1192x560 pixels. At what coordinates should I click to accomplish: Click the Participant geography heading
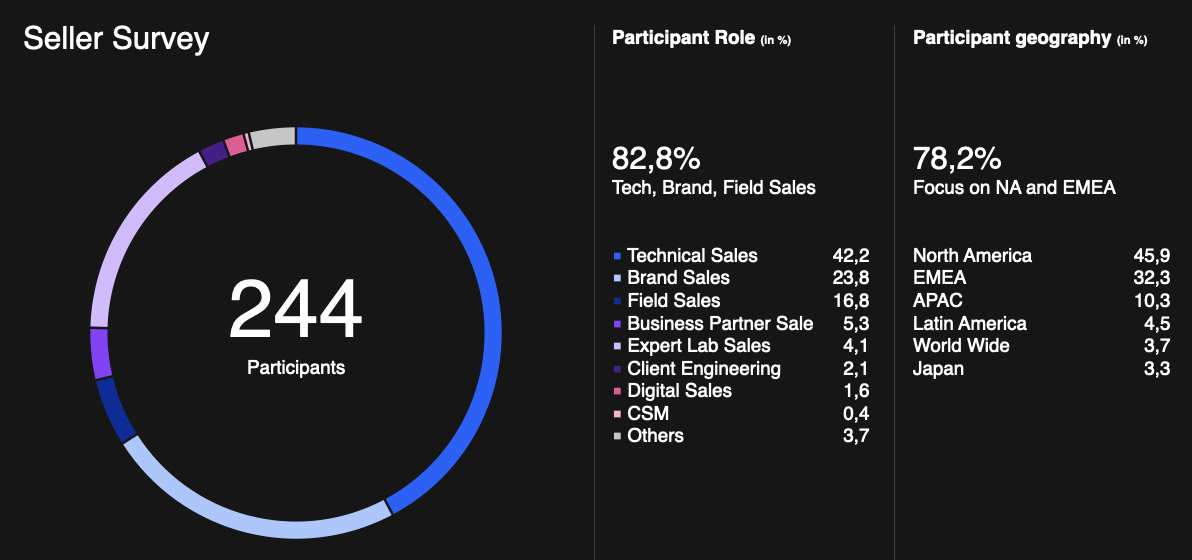coord(1012,38)
